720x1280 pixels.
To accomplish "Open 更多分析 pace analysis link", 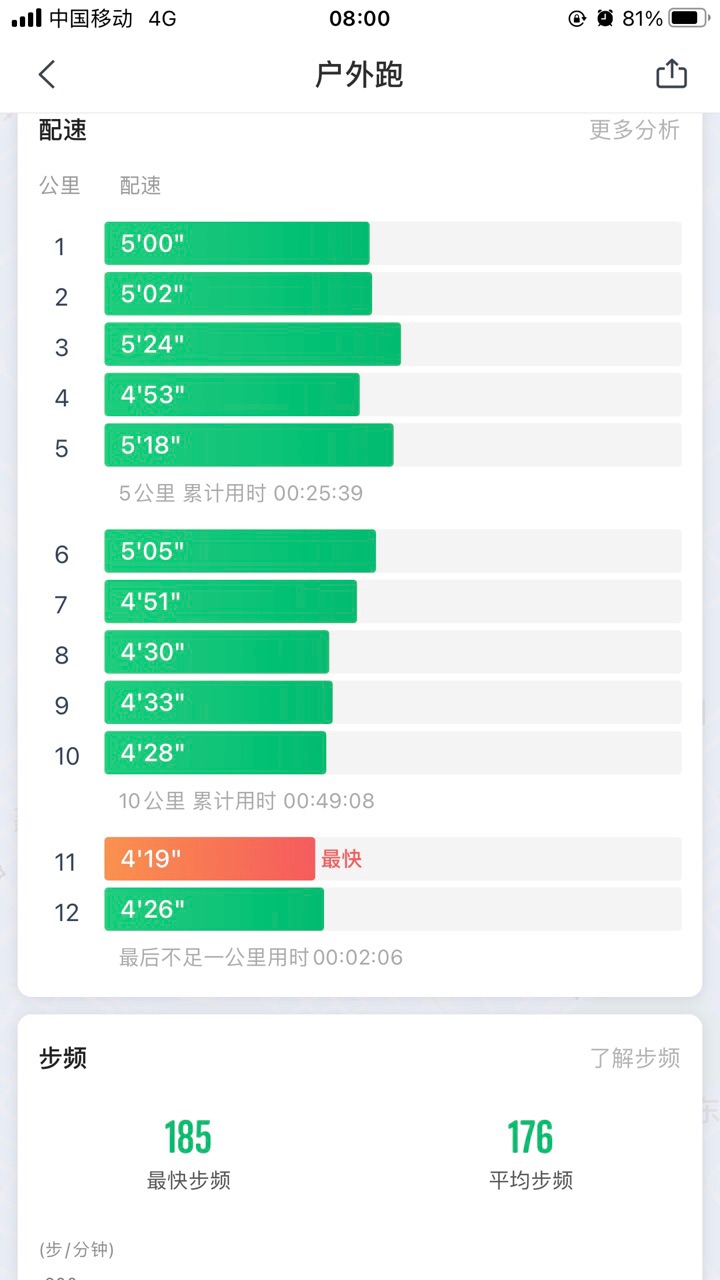I will [634, 130].
